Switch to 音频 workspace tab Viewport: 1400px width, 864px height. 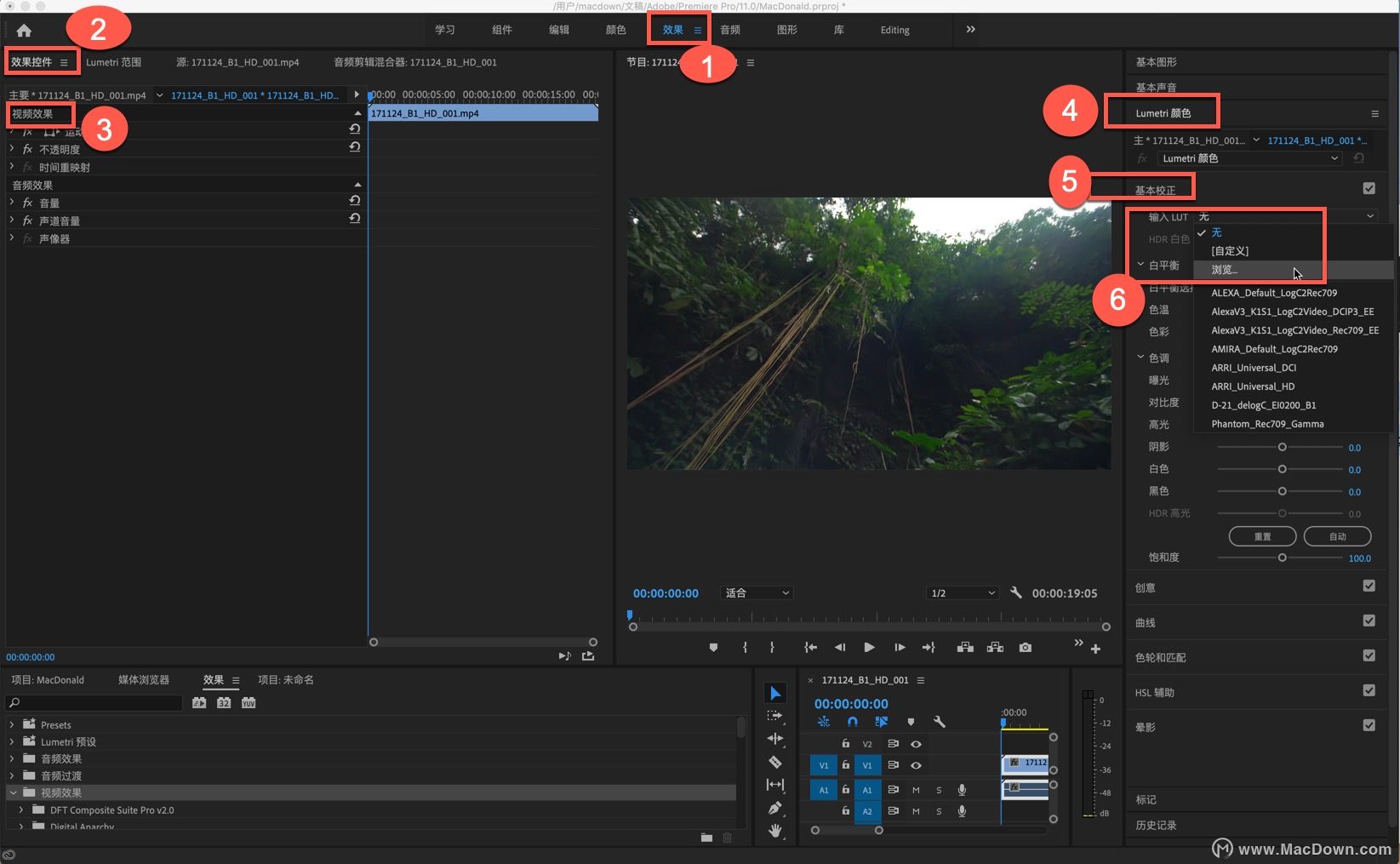click(x=730, y=30)
